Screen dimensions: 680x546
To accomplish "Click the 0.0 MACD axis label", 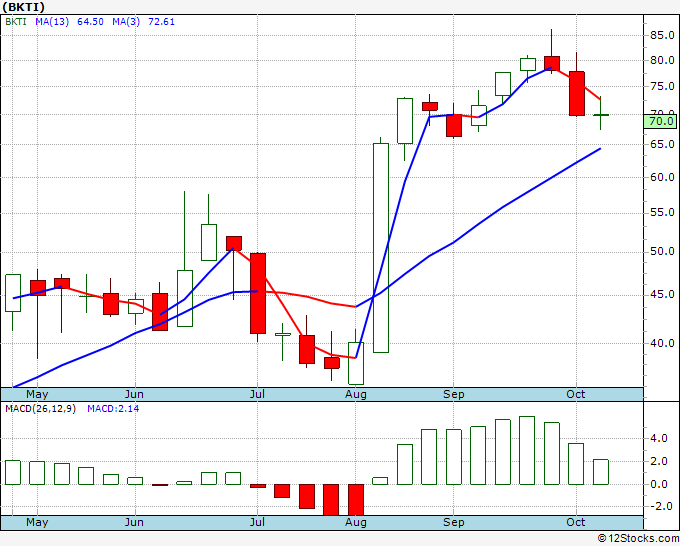I will pyautogui.click(x=659, y=484).
